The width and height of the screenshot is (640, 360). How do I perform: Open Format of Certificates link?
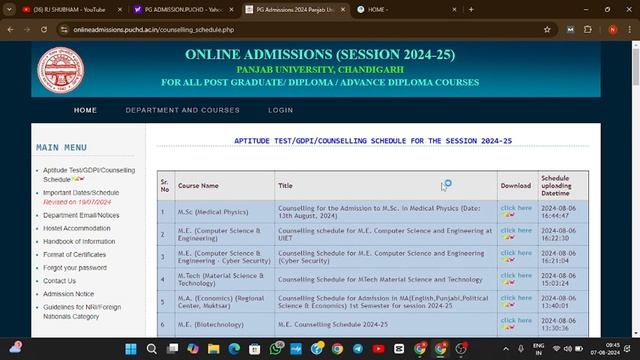coord(74,254)
